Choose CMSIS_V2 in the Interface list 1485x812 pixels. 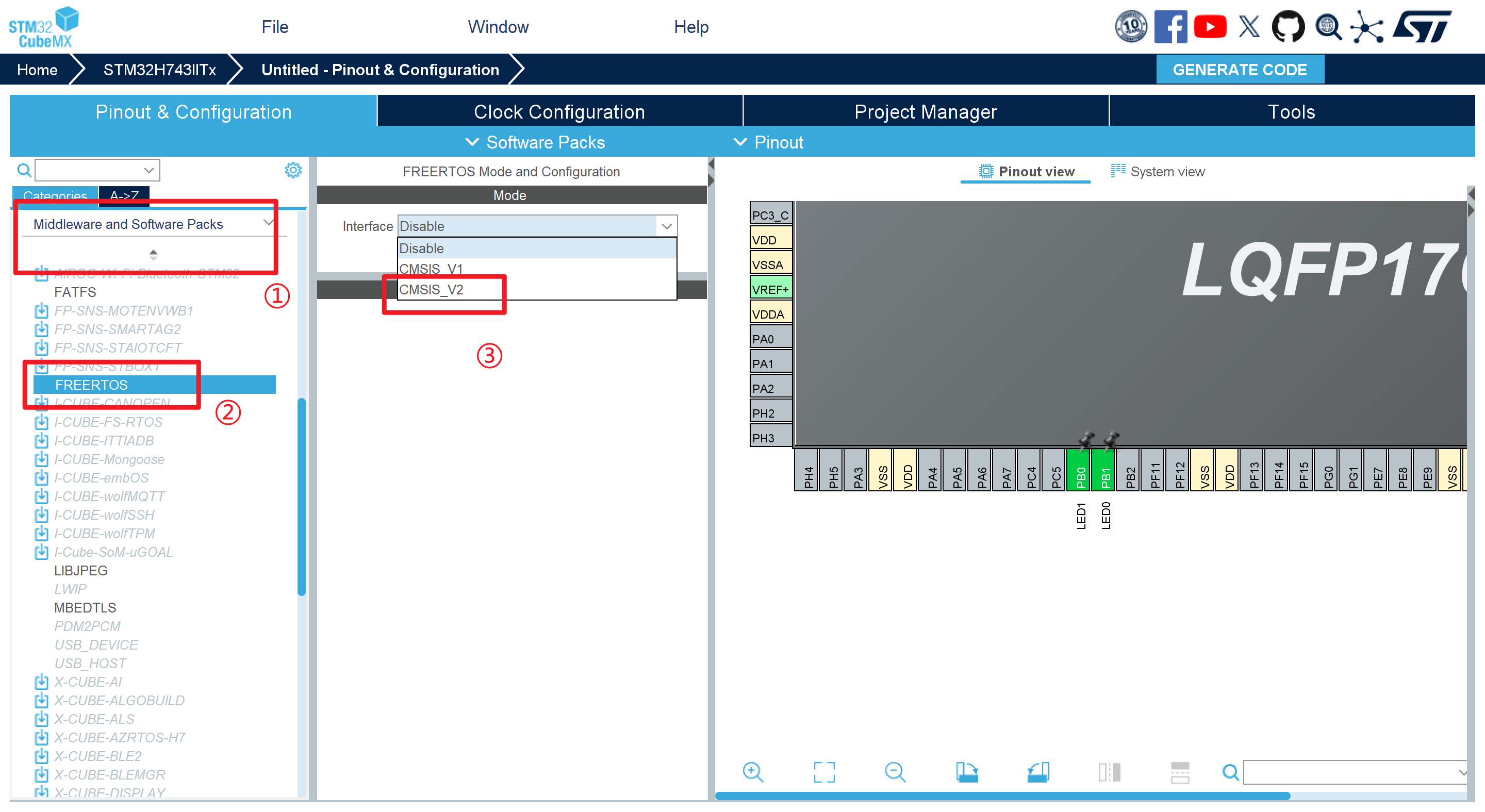click(537, 289)
